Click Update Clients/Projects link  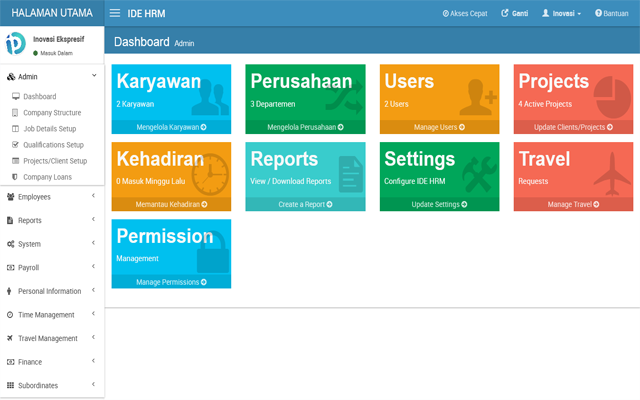[573, 127]
